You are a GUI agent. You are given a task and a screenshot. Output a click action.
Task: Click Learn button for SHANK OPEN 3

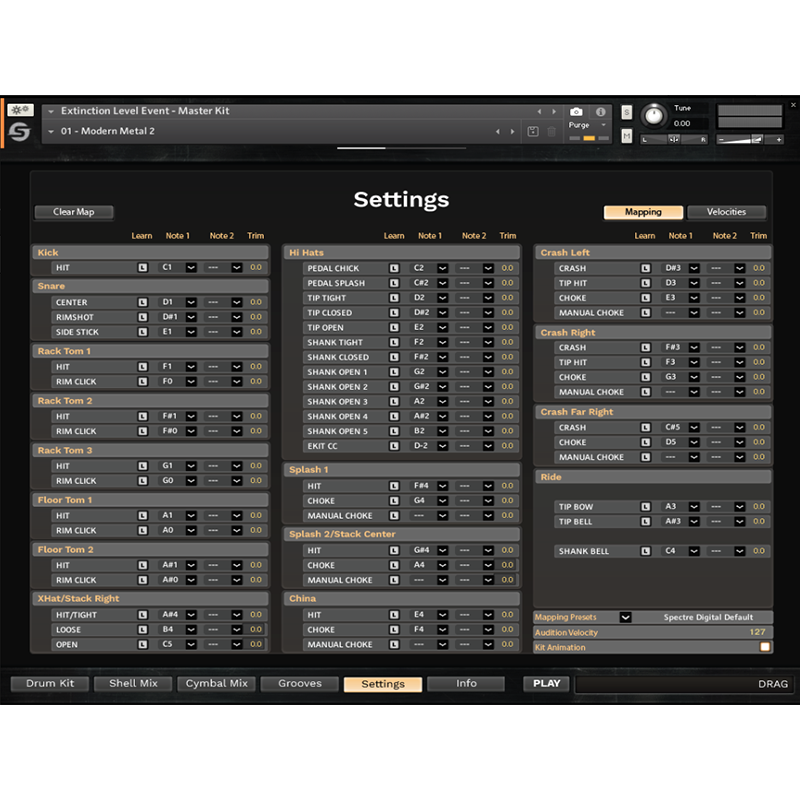coord(394,402)
